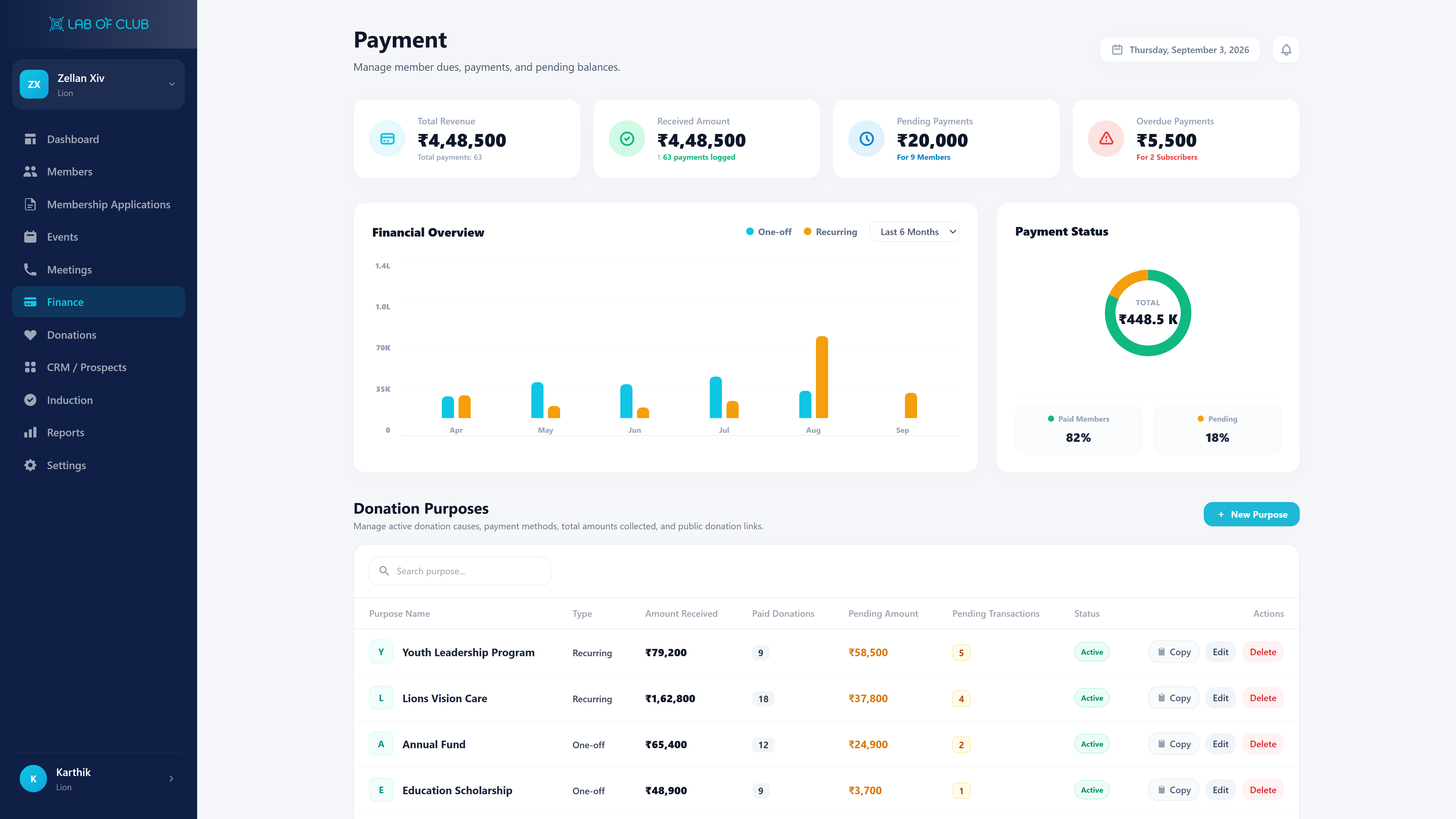Copy the Youth Leadership Program link

coord(1173,652)
